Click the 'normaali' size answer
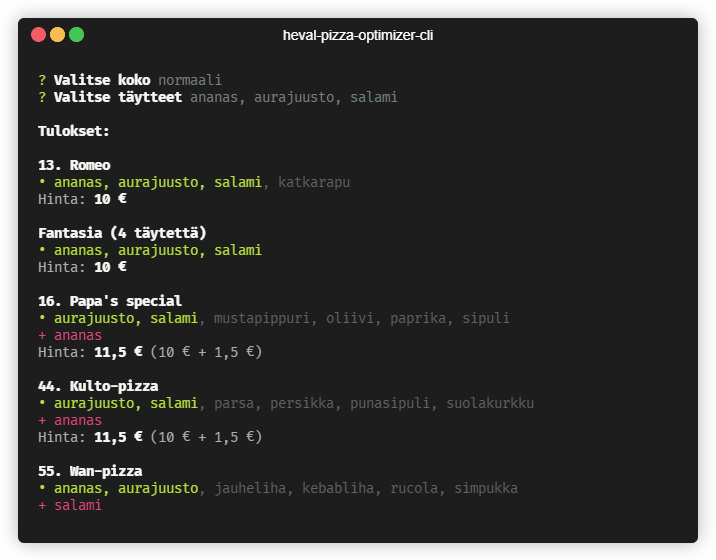The image size is (716, 560). click(x=190, y=80)
